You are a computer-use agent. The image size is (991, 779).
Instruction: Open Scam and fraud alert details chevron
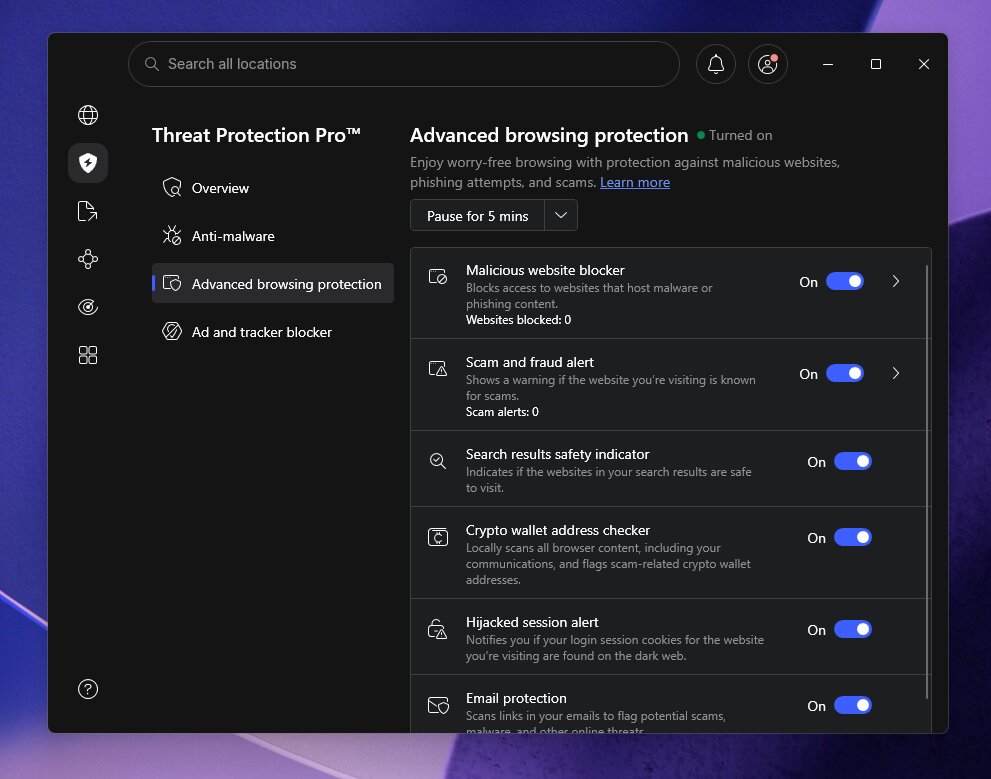(x=896, y=373)
